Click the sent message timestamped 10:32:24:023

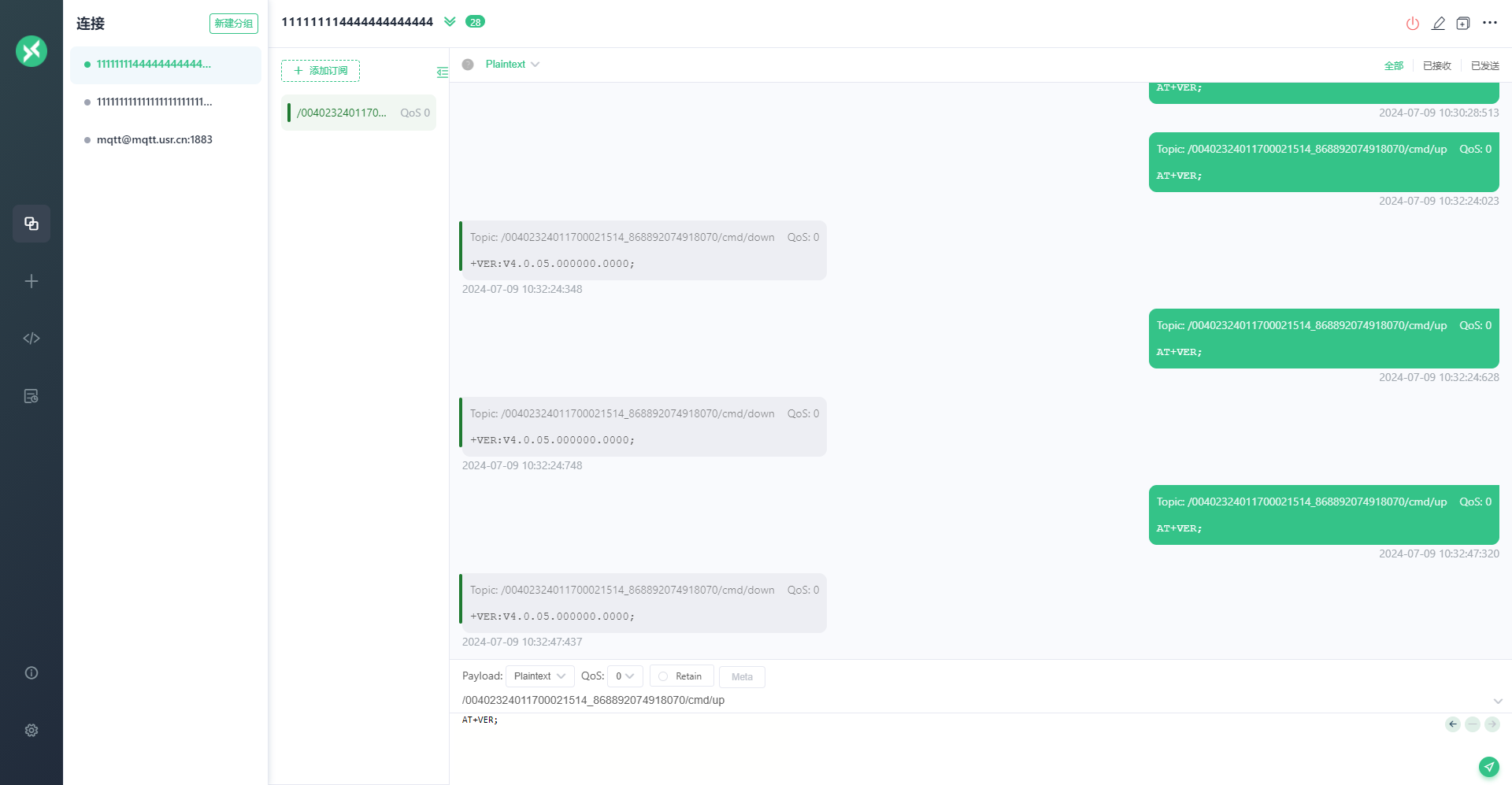tap(1324, 162)
